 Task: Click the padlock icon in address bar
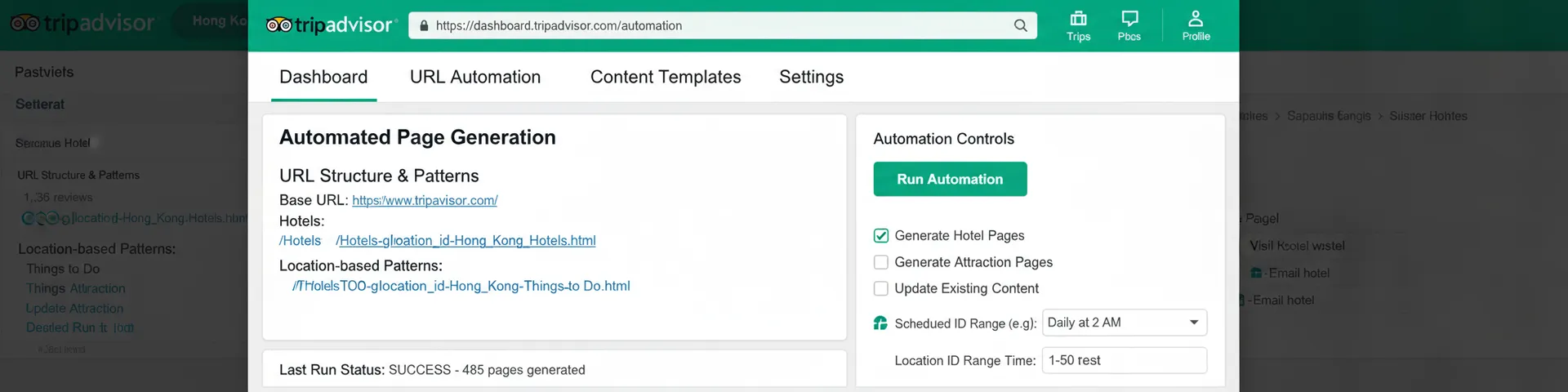point(424,25)
